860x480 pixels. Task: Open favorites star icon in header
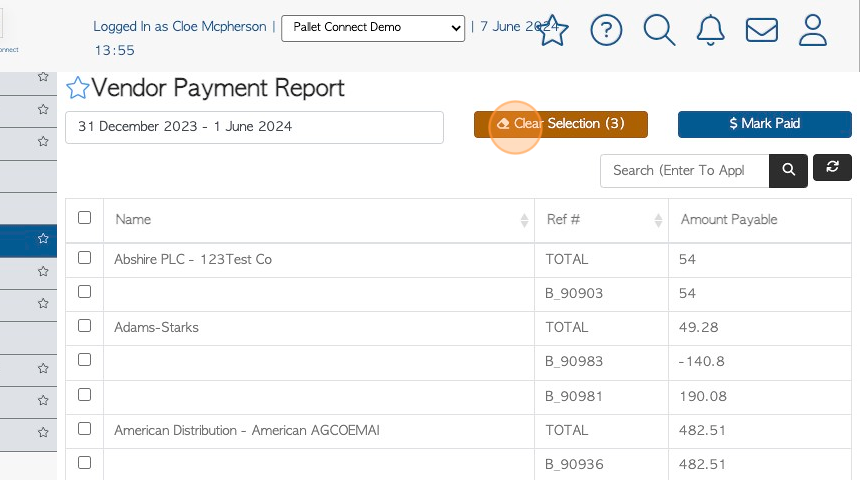pyautogui.click(x=552, y=31)
